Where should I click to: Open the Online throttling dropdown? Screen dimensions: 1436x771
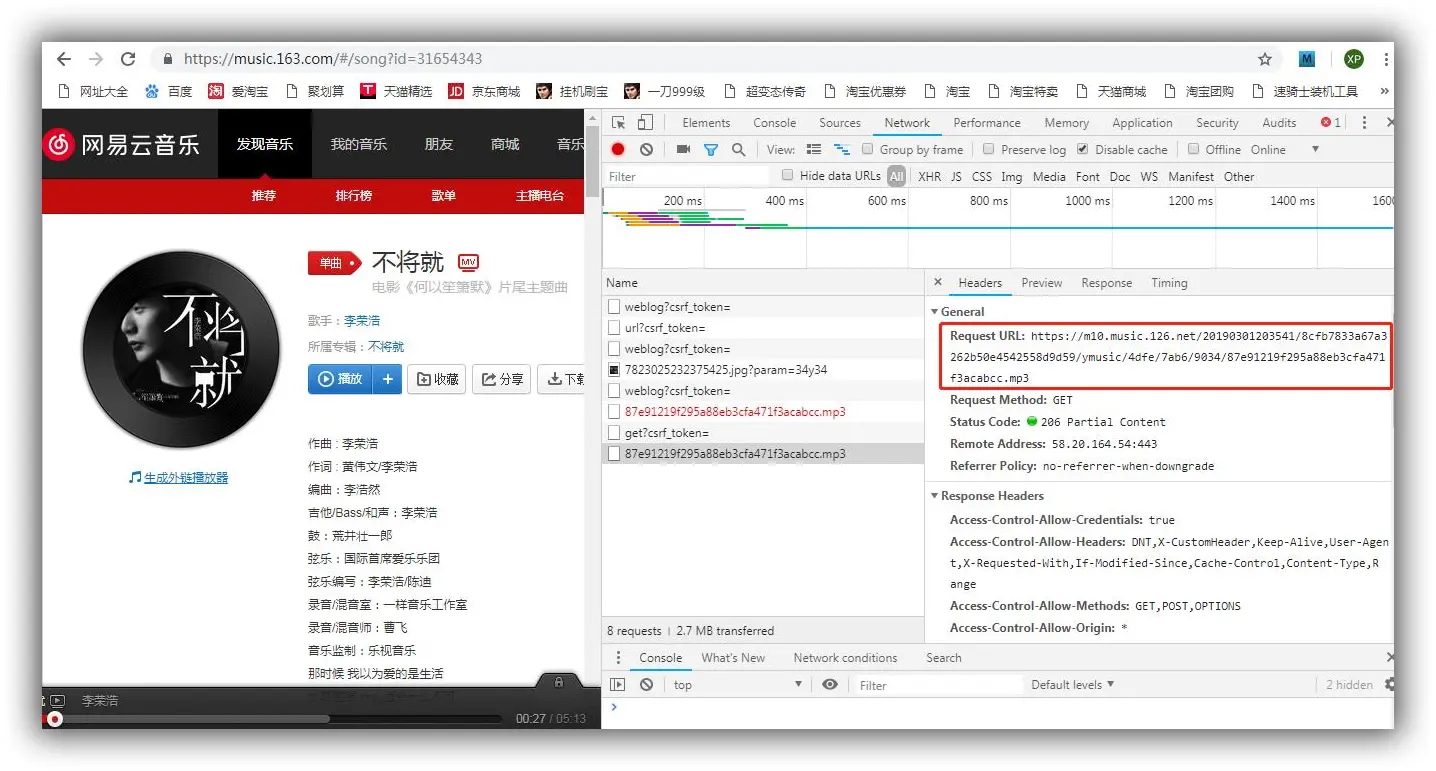1285,149
